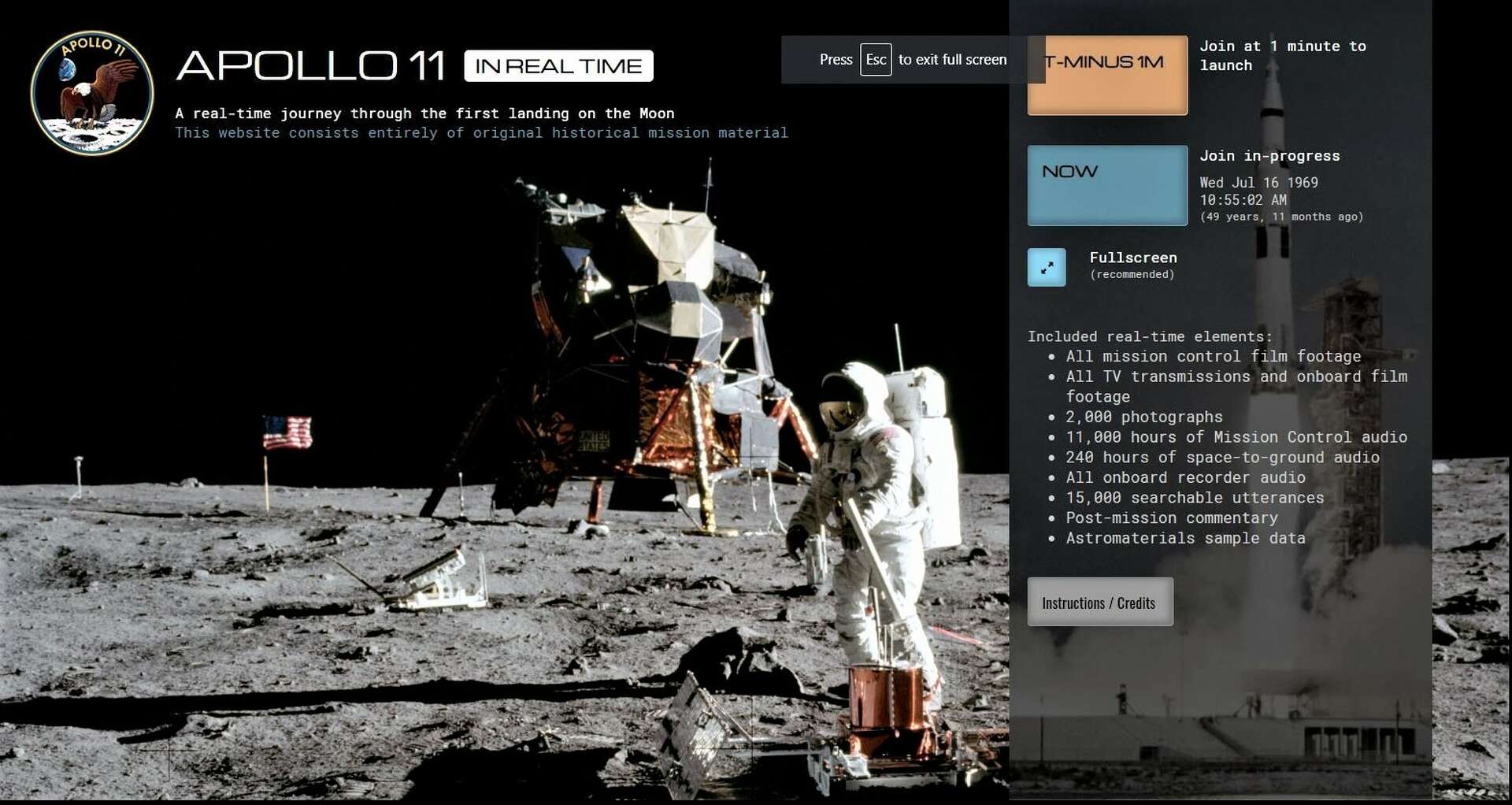This screenshot has height=805, width=1512.
Task: Click the '2,000 photographs' list item
Action: coord(1143,417)
